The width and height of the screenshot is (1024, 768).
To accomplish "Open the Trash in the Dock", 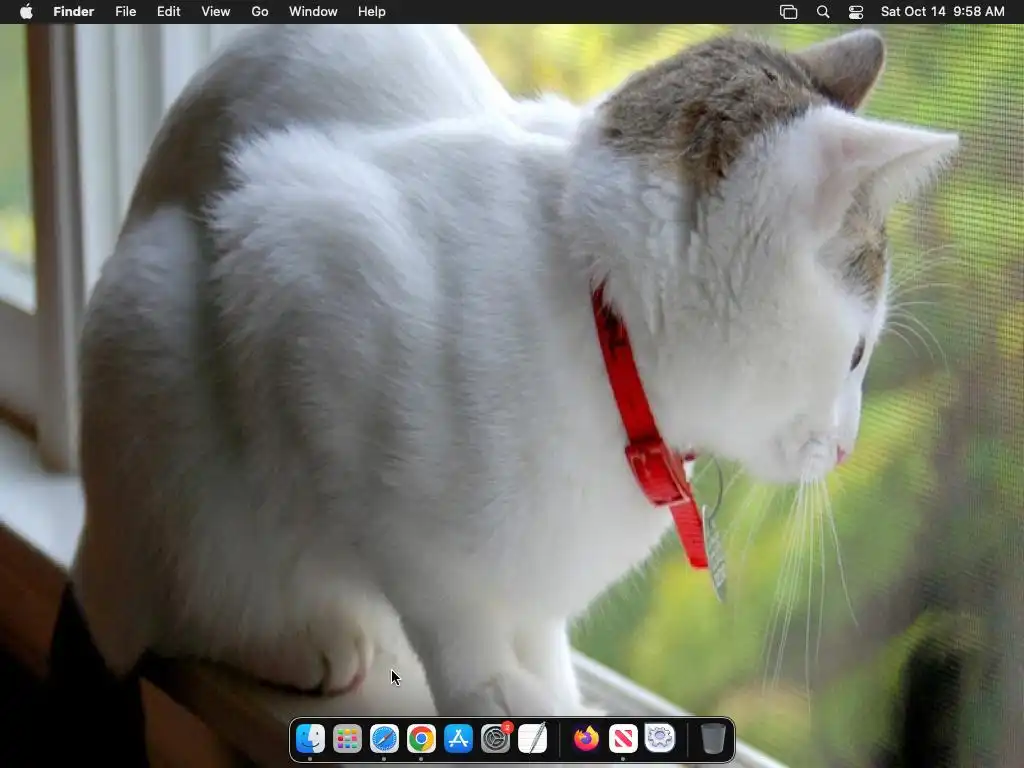I will coord(713,739).
